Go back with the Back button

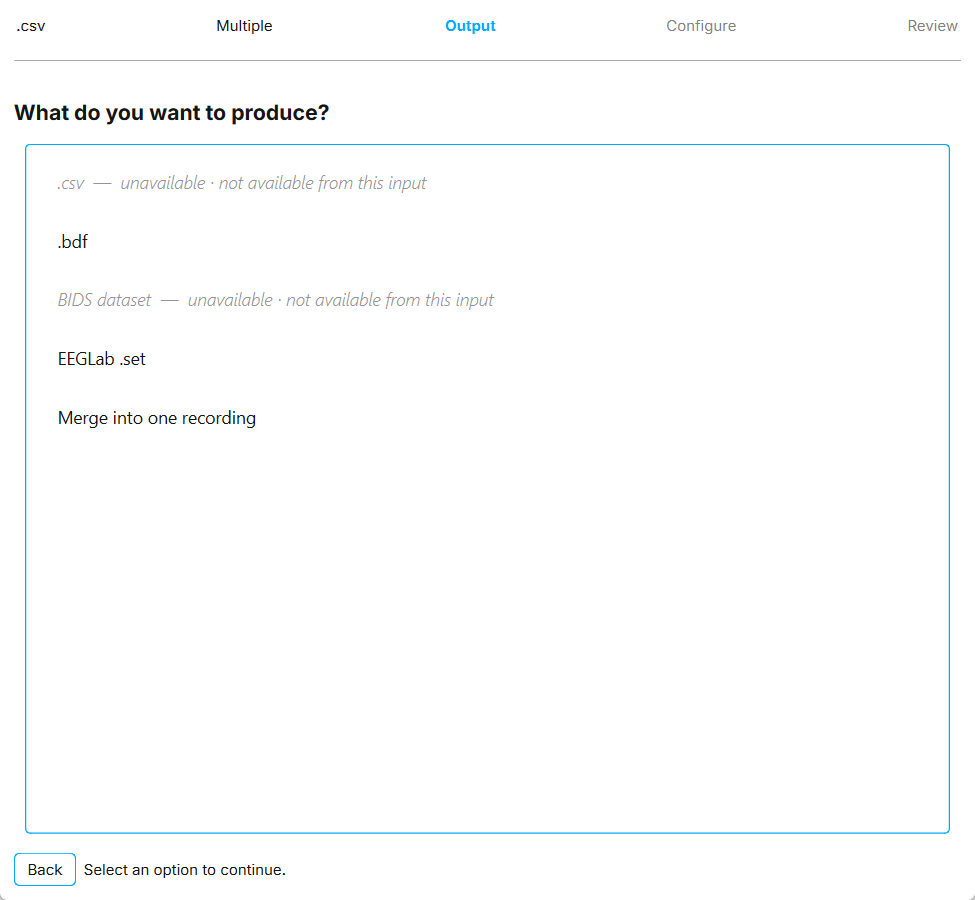pos(45,870)
